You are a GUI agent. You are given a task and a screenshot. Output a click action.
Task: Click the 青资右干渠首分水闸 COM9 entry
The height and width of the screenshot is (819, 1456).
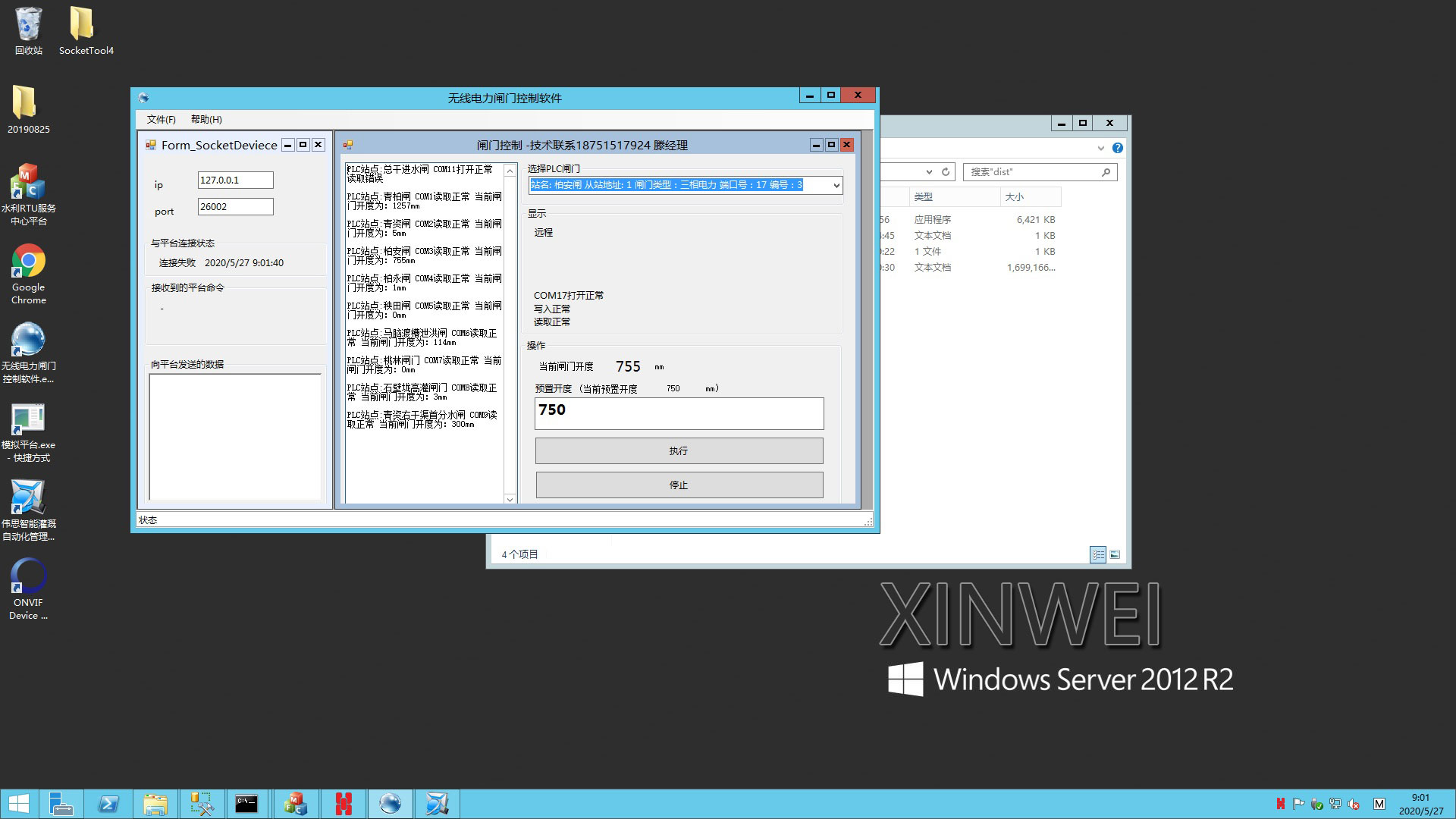[x=422, y=419]
